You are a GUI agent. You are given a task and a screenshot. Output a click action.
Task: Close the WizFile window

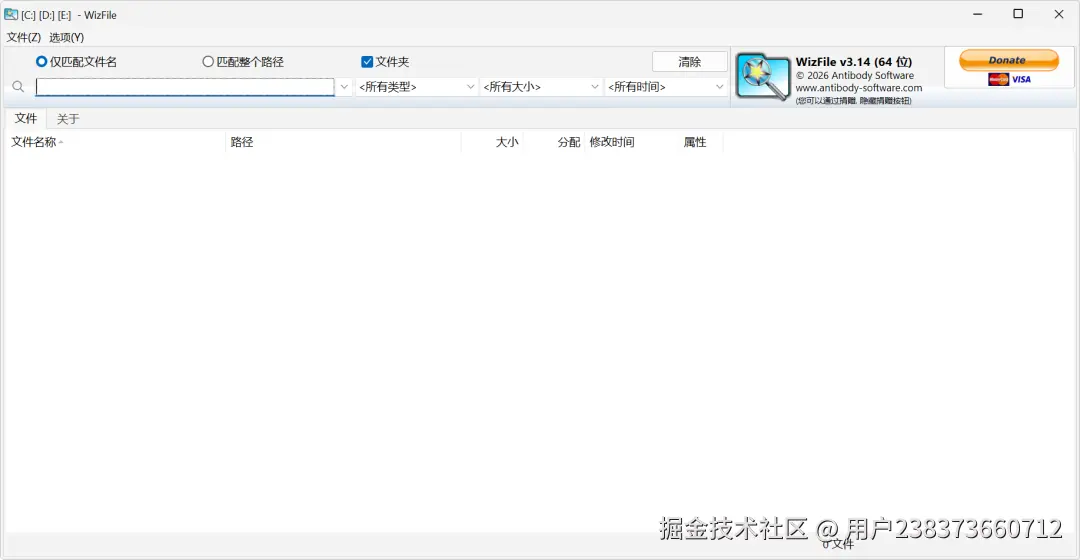click(x=1059, y=14)
